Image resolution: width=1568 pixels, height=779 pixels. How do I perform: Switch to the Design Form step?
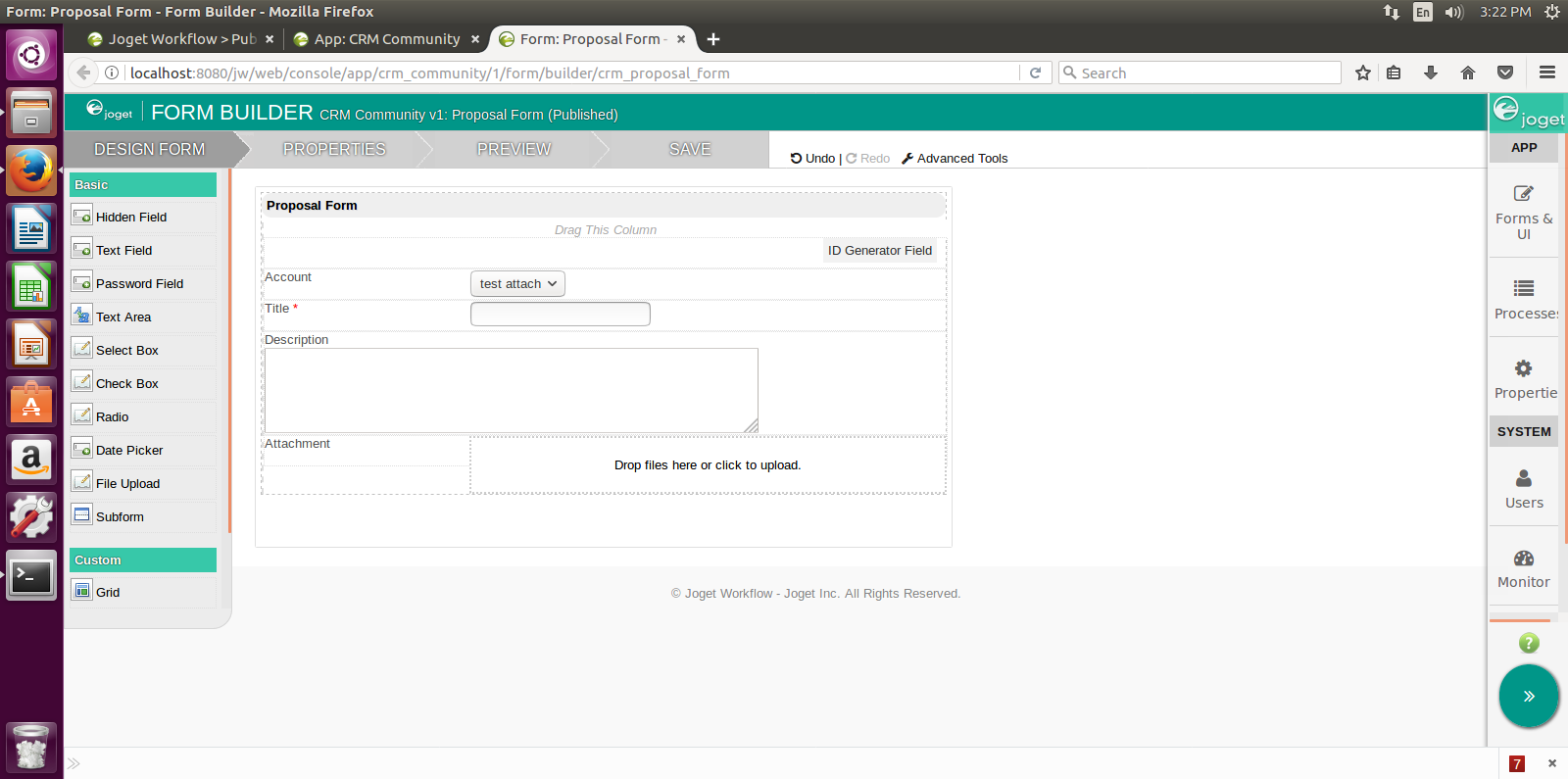click(150, 149)
